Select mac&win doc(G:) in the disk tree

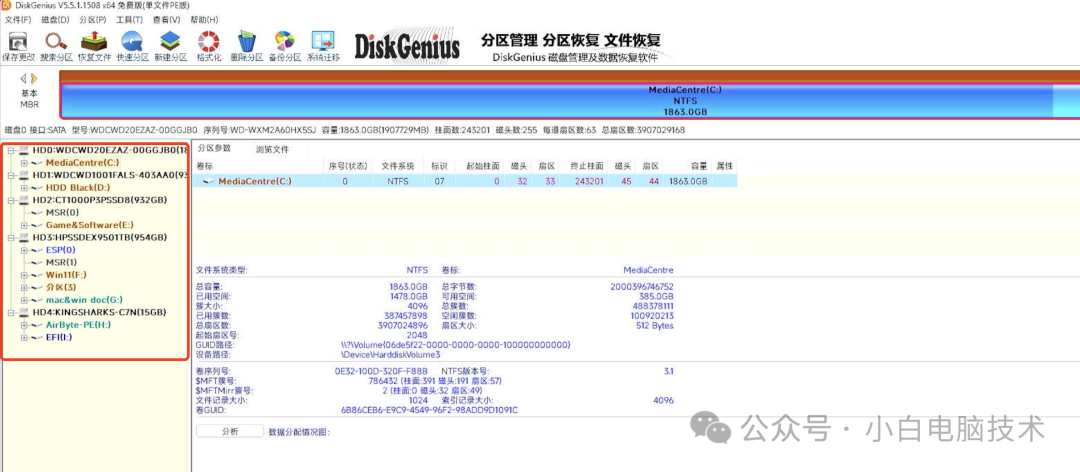[x=85, y=300]
